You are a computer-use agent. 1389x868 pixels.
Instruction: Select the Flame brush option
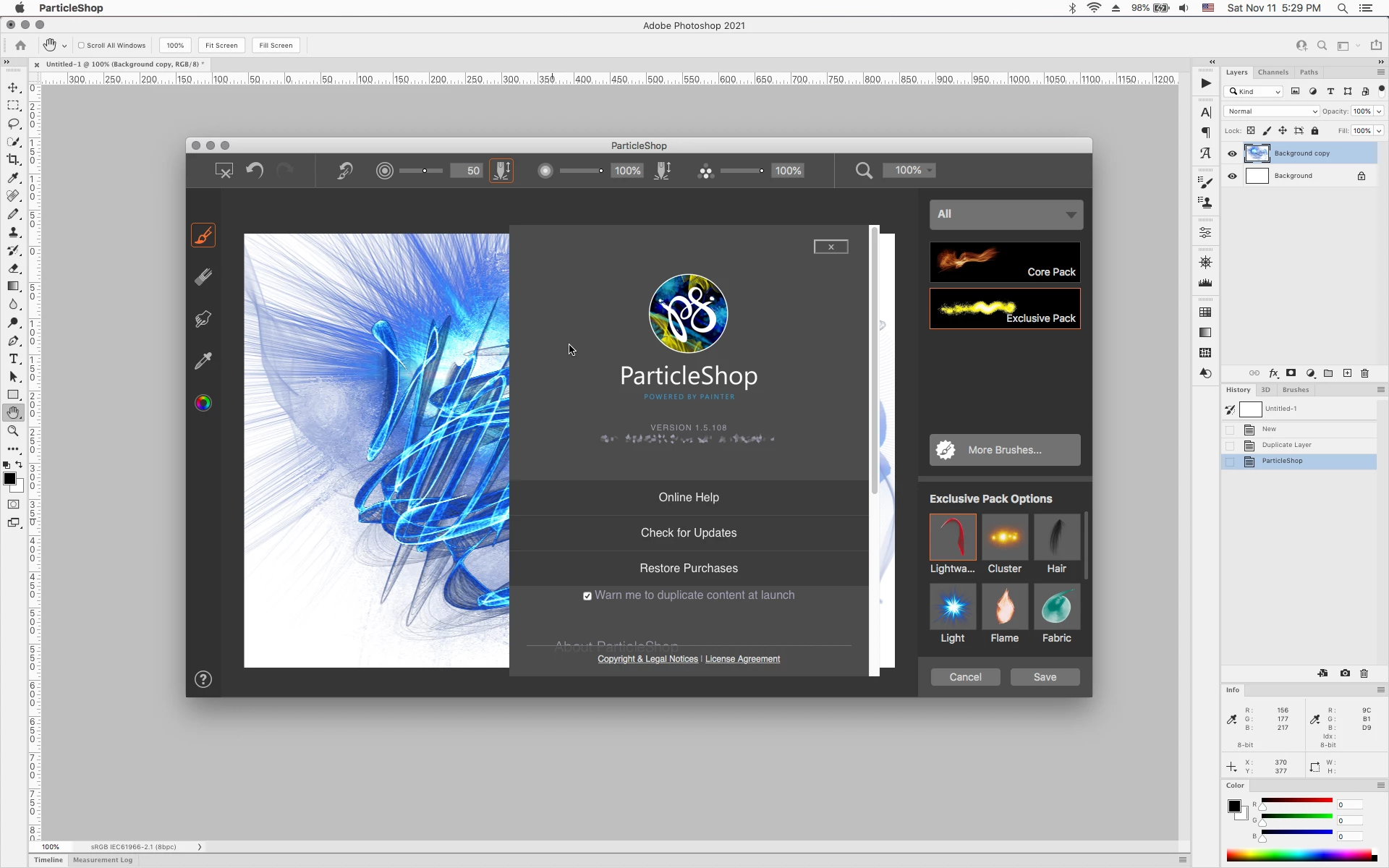click(1004, 607)
